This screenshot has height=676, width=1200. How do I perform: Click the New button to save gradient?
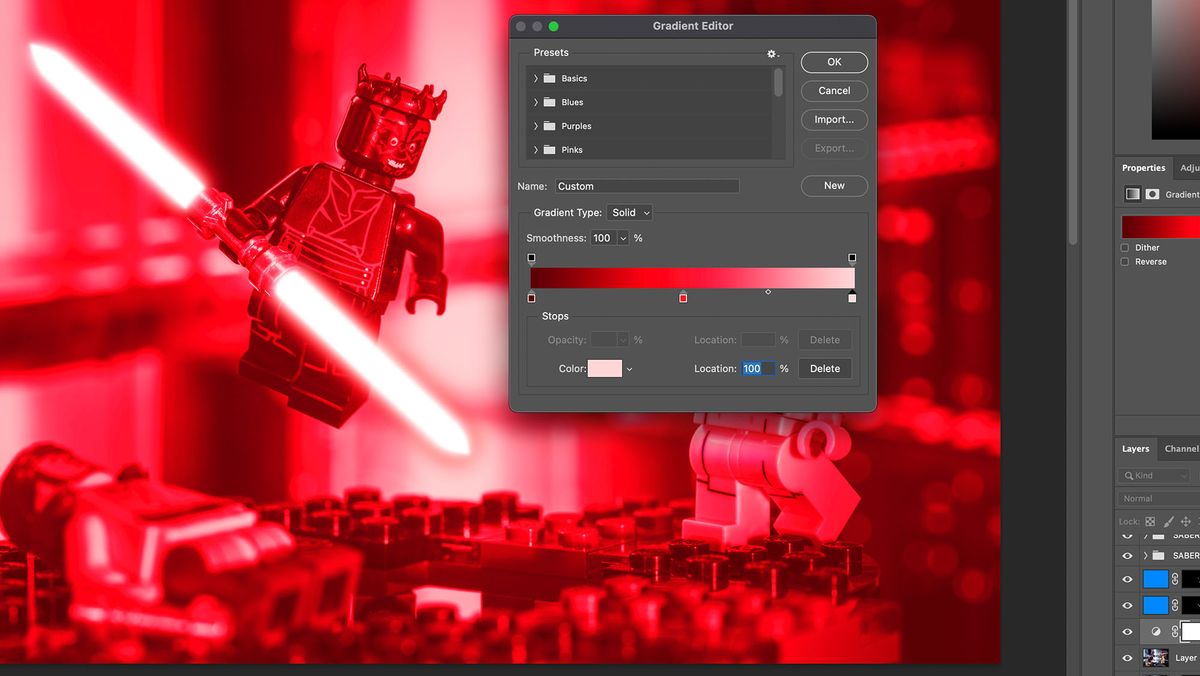click(x=833, y=185)
